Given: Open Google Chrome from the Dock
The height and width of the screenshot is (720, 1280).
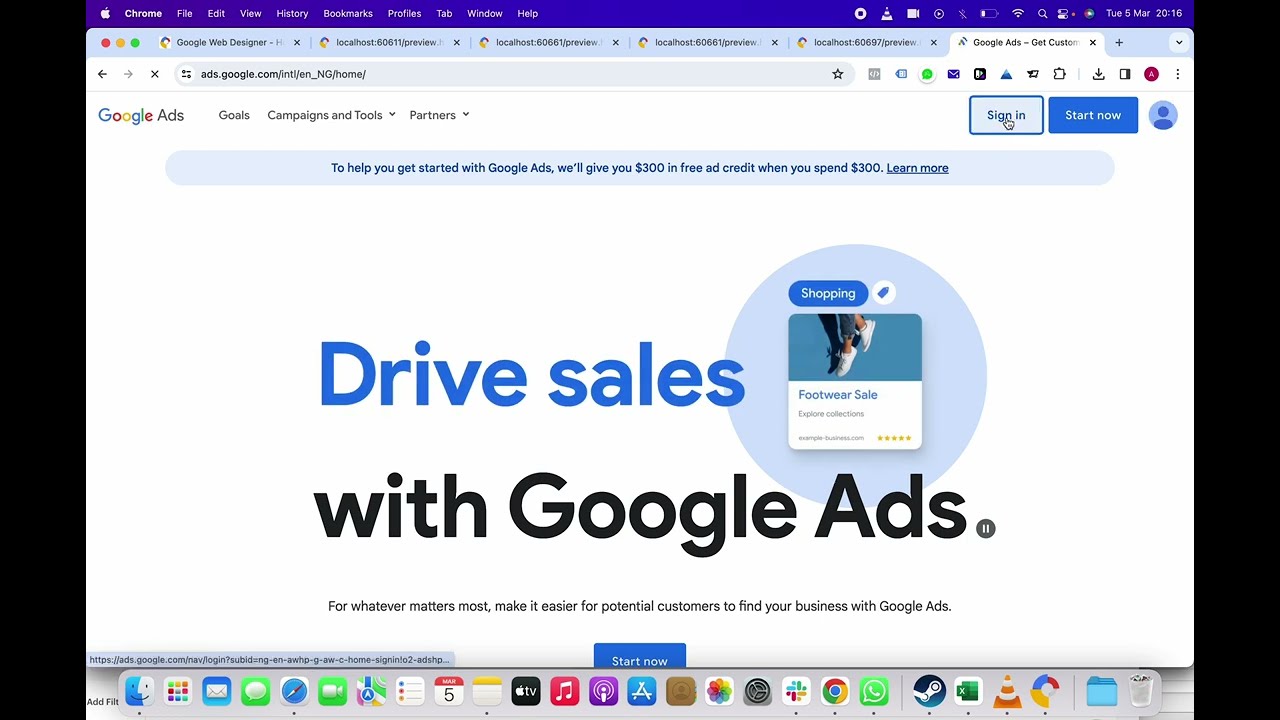Looking at the screenshot, I should [835, 691].
